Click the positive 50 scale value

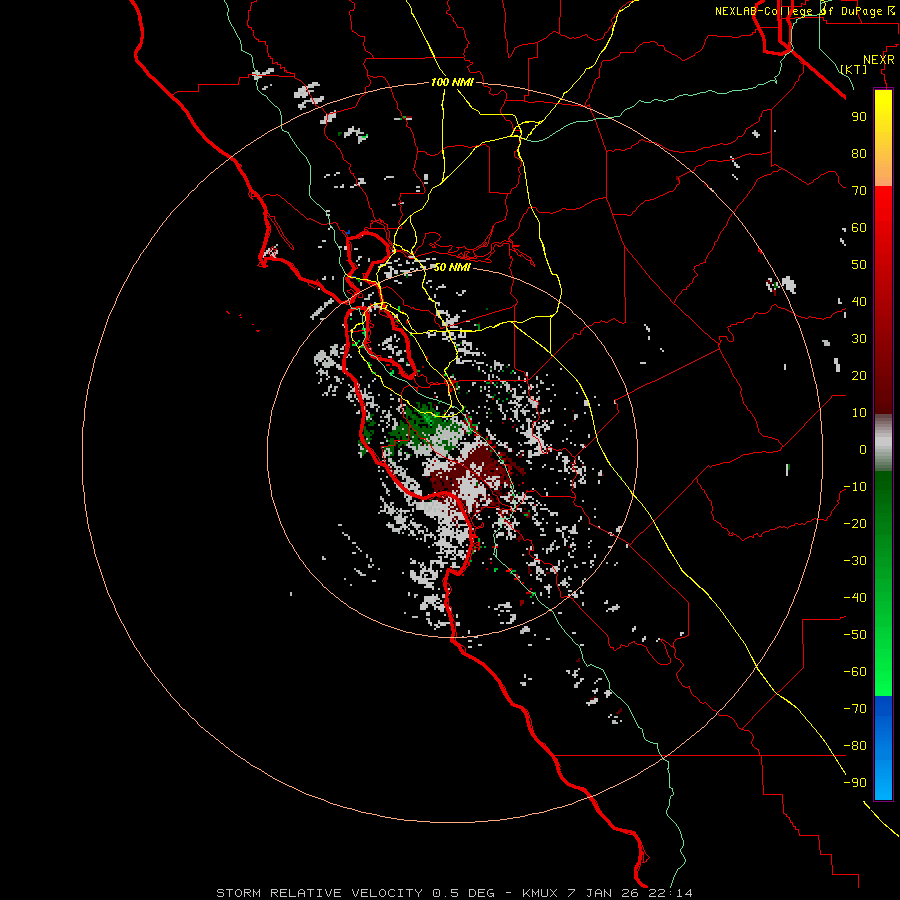point(859,265)
